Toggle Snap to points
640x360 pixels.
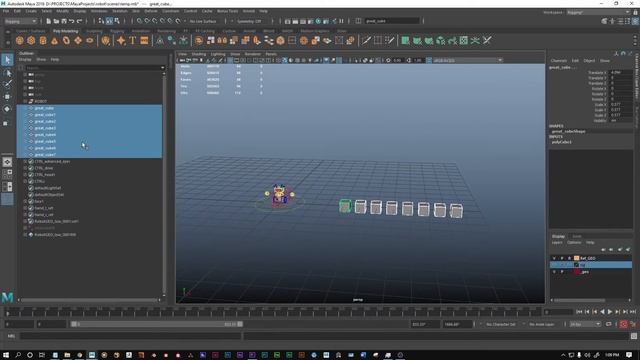click(155, 21)
